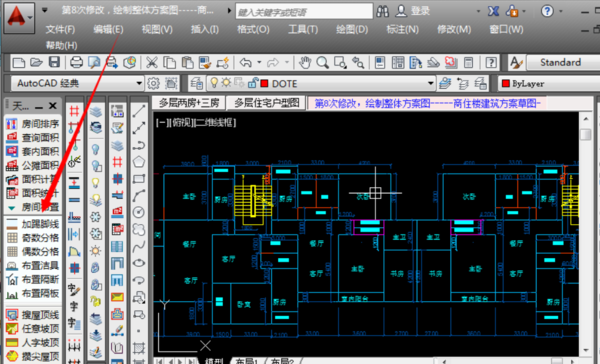Click the Open file folder icon
Image resolution: width=600 pixels, height=364 pixels.
tap(36, 62)
